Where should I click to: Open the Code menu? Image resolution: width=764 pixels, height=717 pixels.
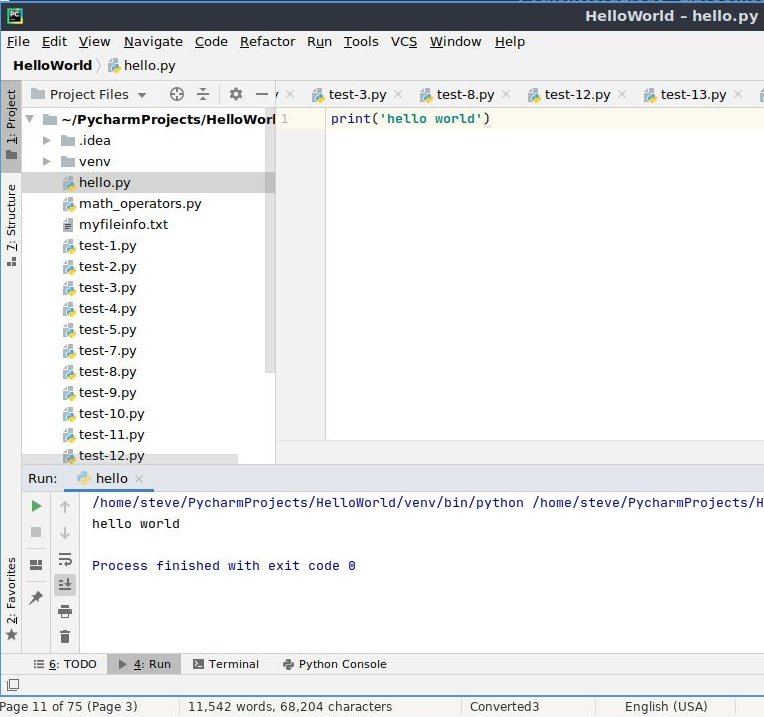211,42
